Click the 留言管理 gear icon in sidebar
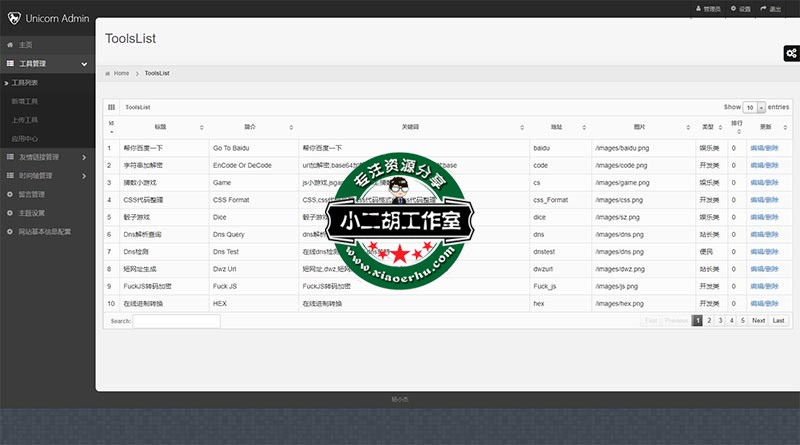Screen dimensions: 800x445 10,194
